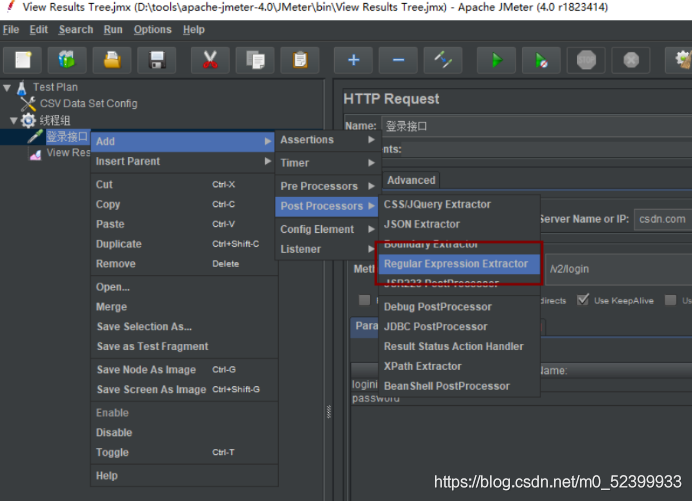Click the thread group gear icon
The height and width of the screenshot is (501, 692).
[28, 120]
